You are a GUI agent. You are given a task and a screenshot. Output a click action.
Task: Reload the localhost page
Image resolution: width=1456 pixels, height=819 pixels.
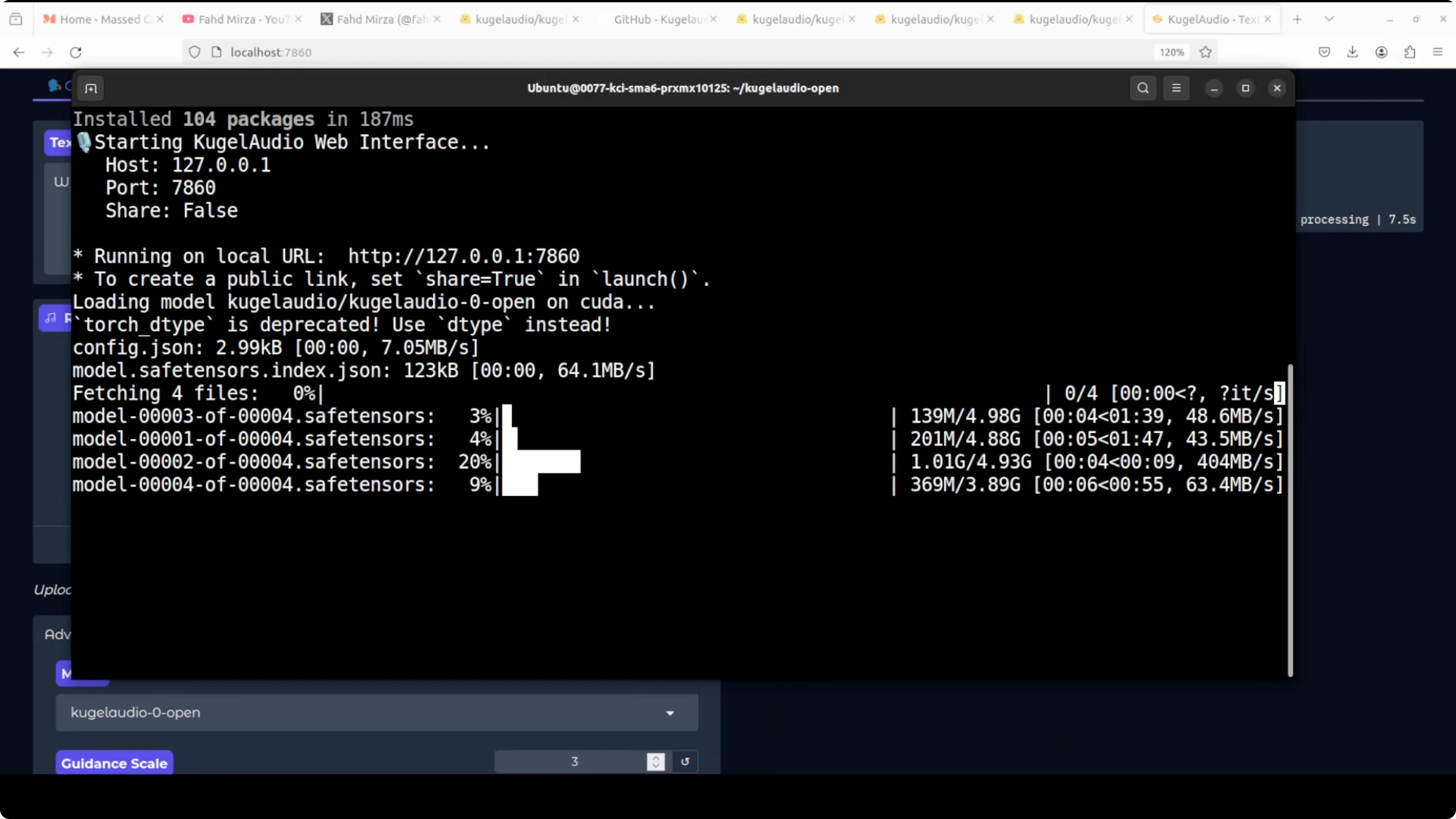(76, 53)
